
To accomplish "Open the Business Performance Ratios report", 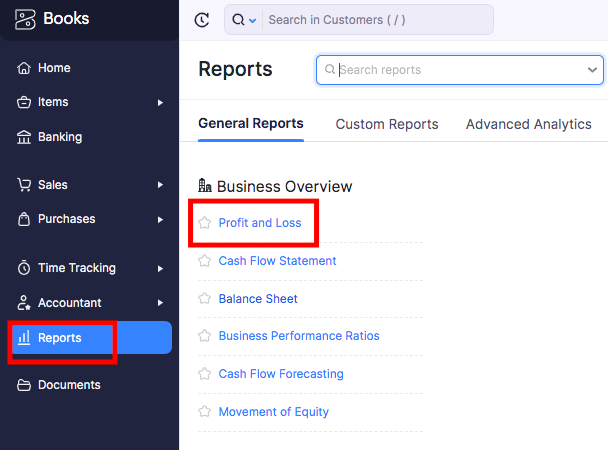I will [299, 336].
